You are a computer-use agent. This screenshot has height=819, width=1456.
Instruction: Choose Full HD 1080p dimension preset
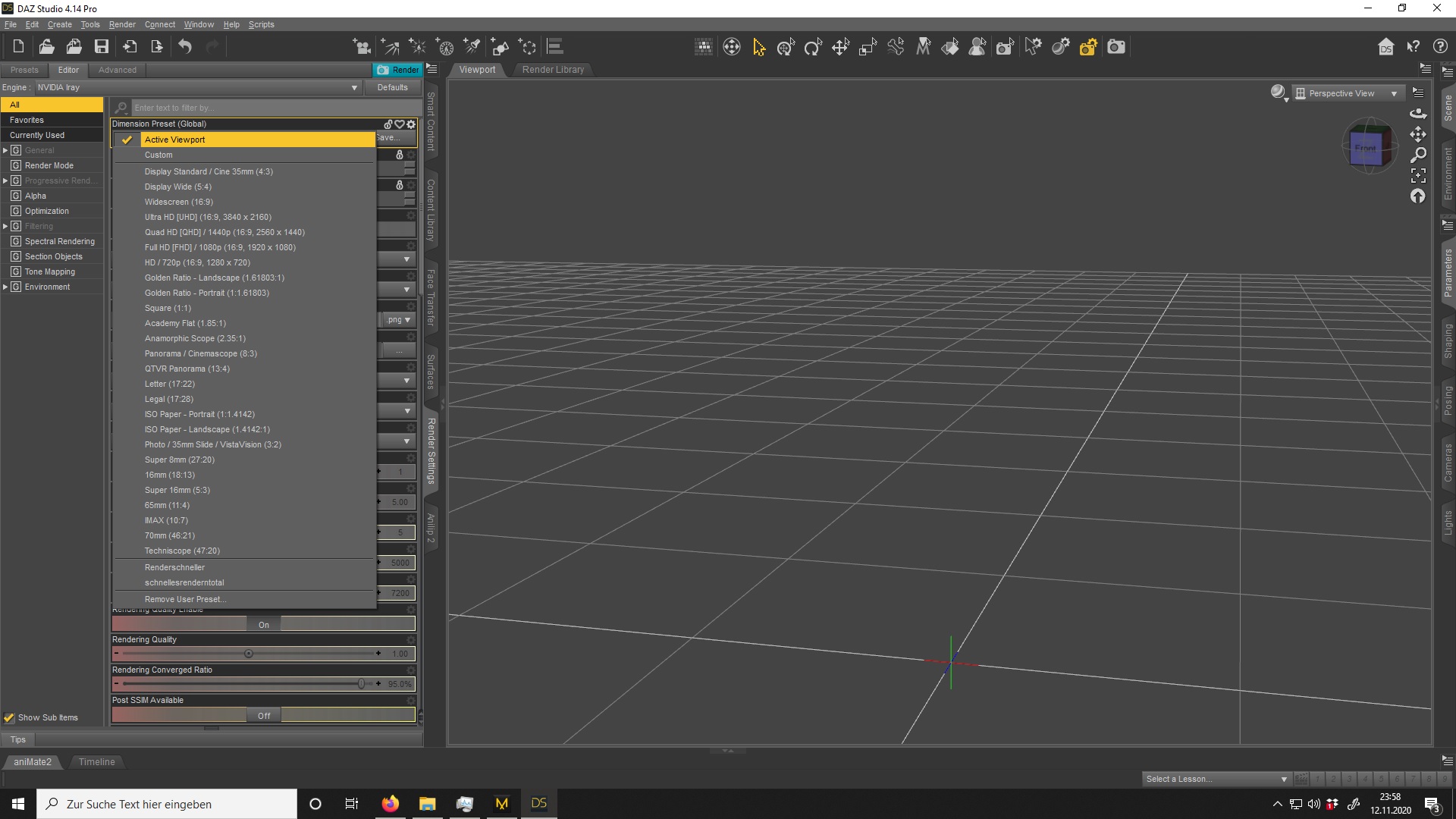[x=220, y=247]
